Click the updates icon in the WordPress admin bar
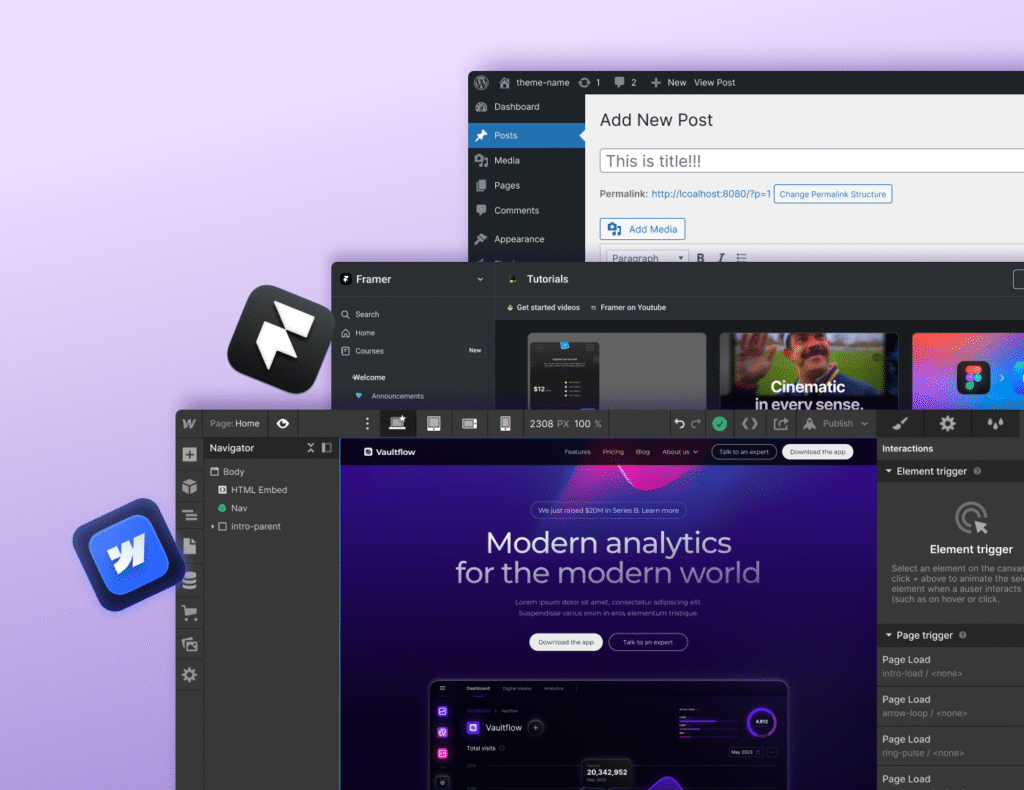Viewport: 1024px width, 790px height. pyautogui.click(x=584, y=82)
